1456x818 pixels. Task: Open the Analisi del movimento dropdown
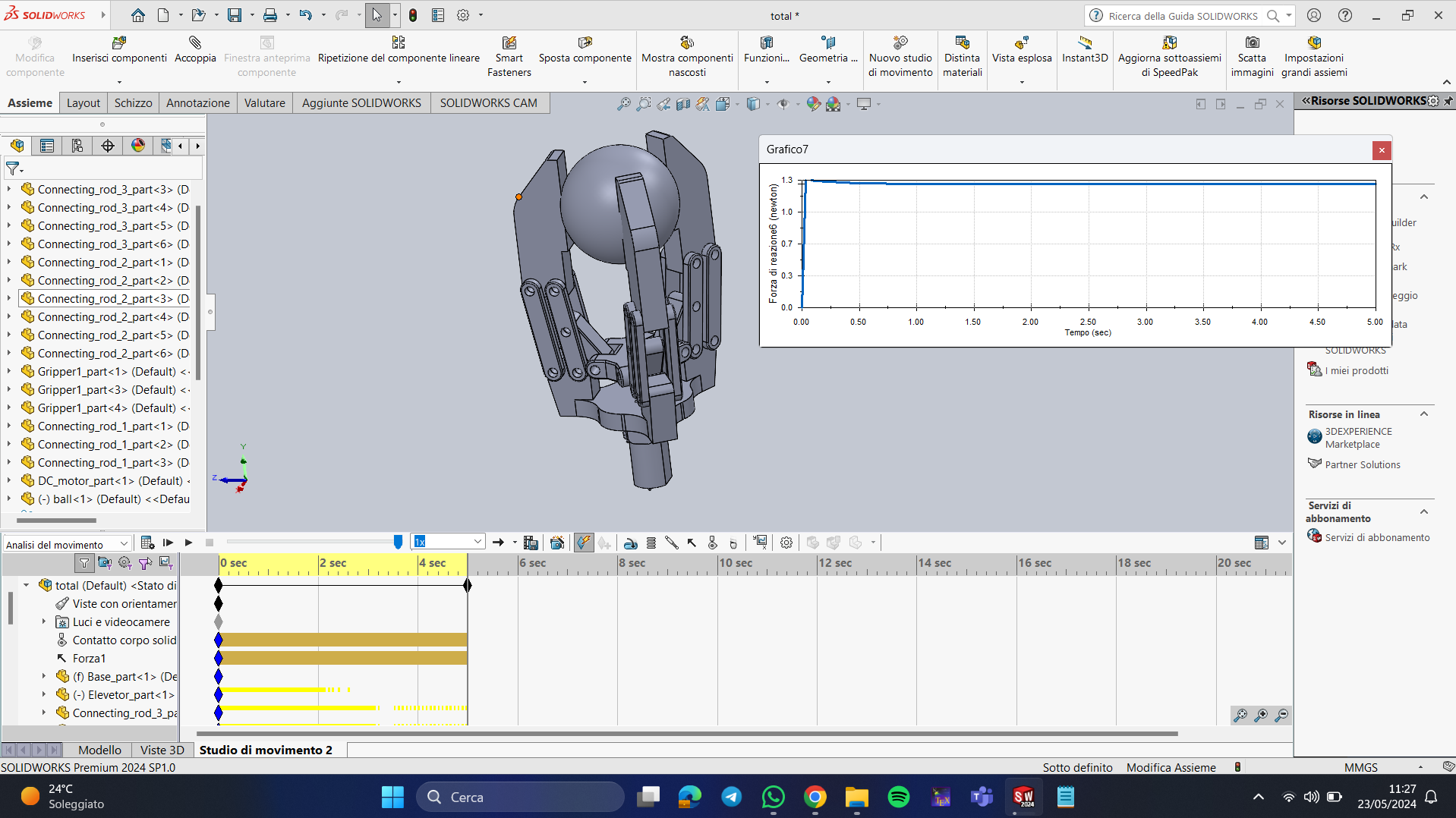click(x=67, y=544)
